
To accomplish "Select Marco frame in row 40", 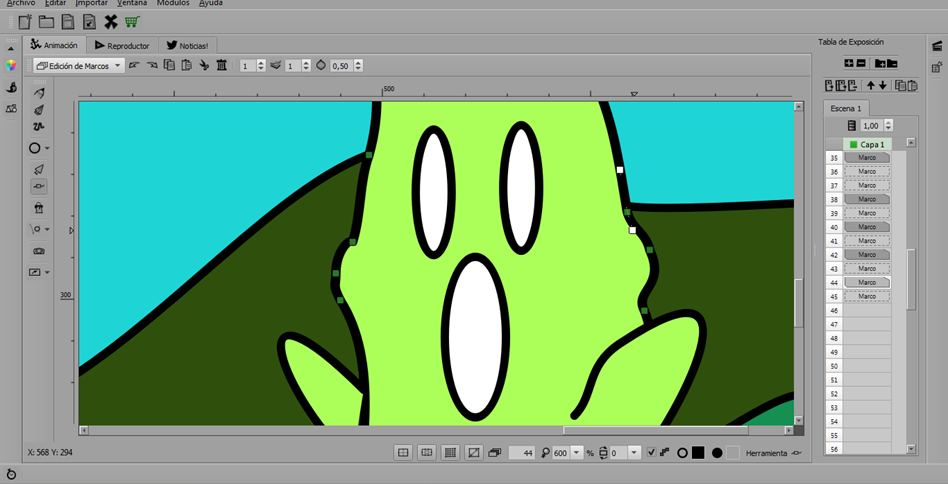I will click(867, 227).
